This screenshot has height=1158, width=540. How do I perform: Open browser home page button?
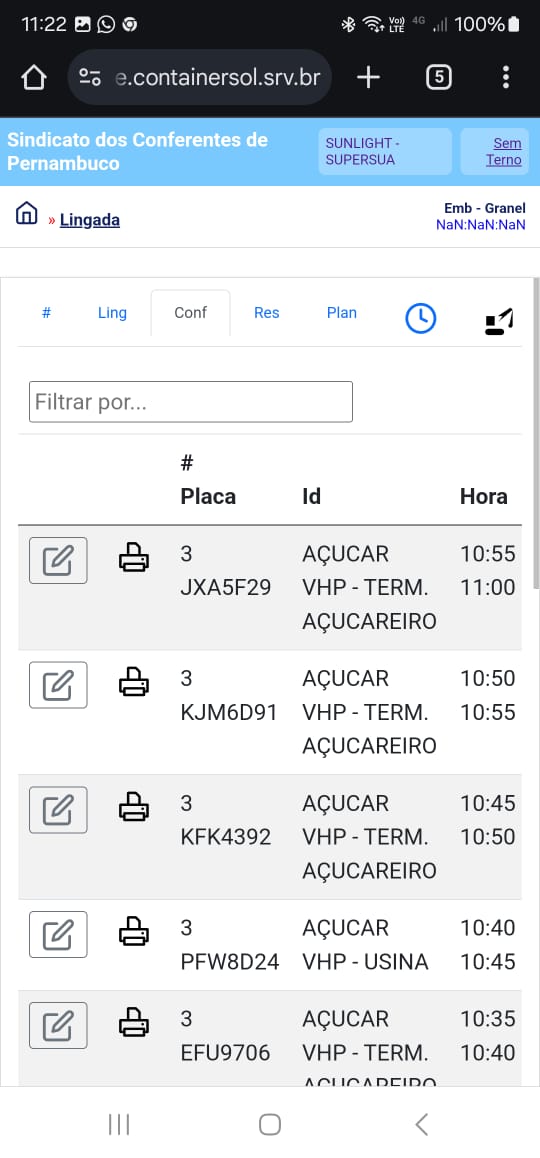(34, 78)
